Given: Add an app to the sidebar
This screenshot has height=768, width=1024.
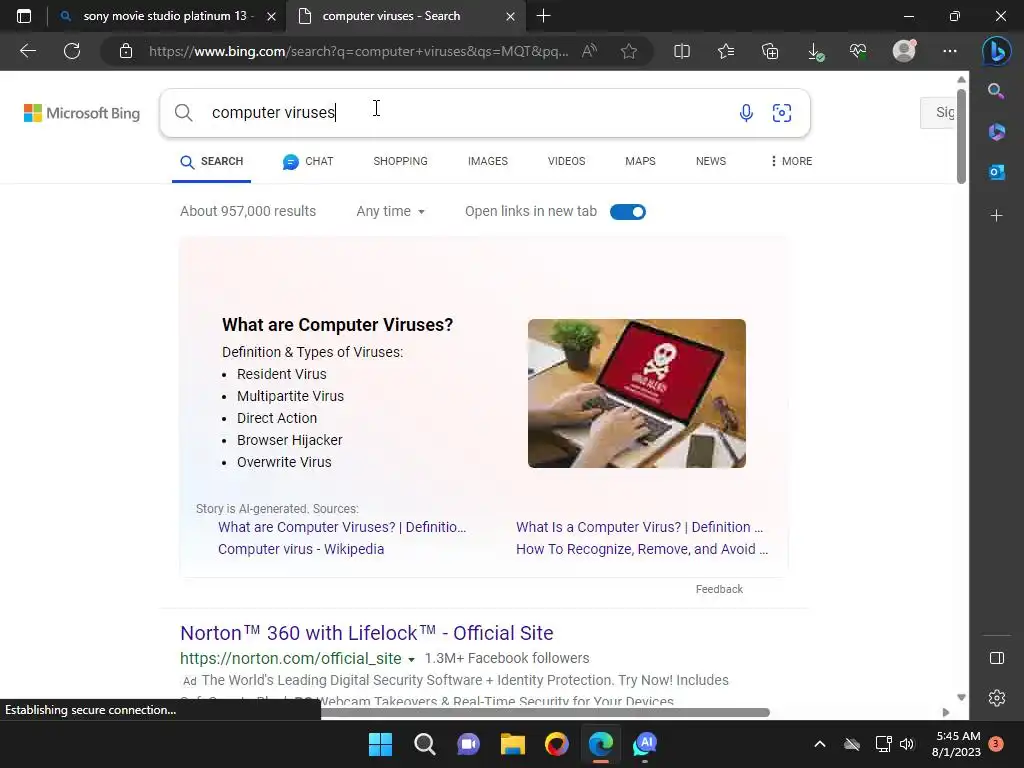Looking at the screenshot, I should (996, 216).
